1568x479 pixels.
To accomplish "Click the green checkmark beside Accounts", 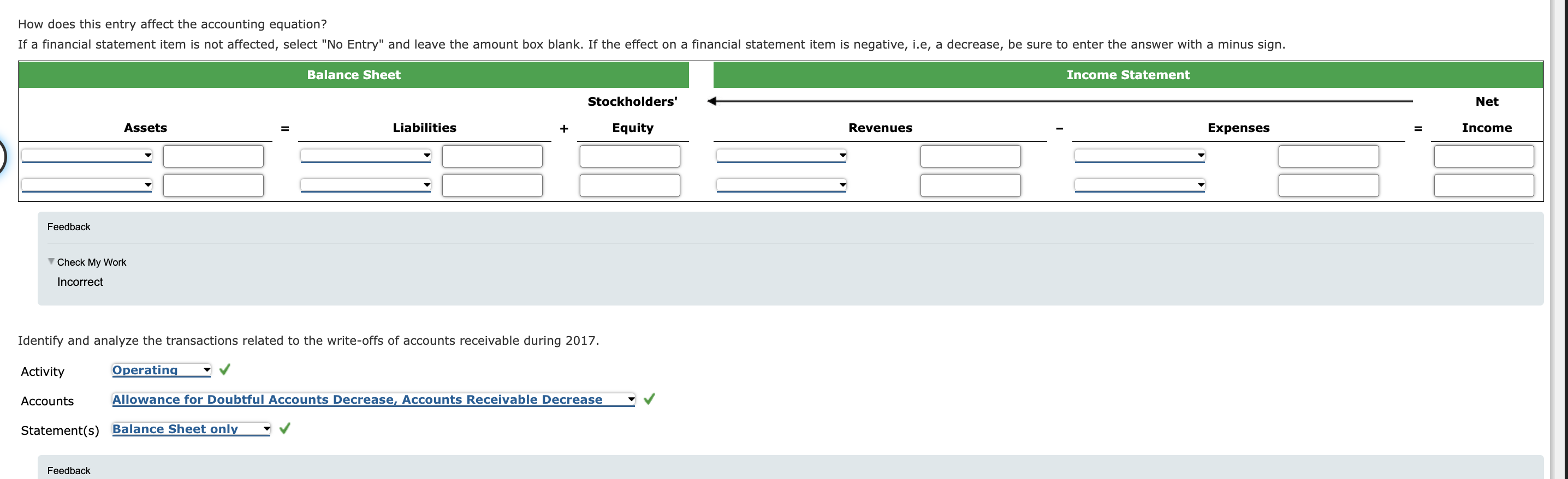I will click(x=650, y=399).
